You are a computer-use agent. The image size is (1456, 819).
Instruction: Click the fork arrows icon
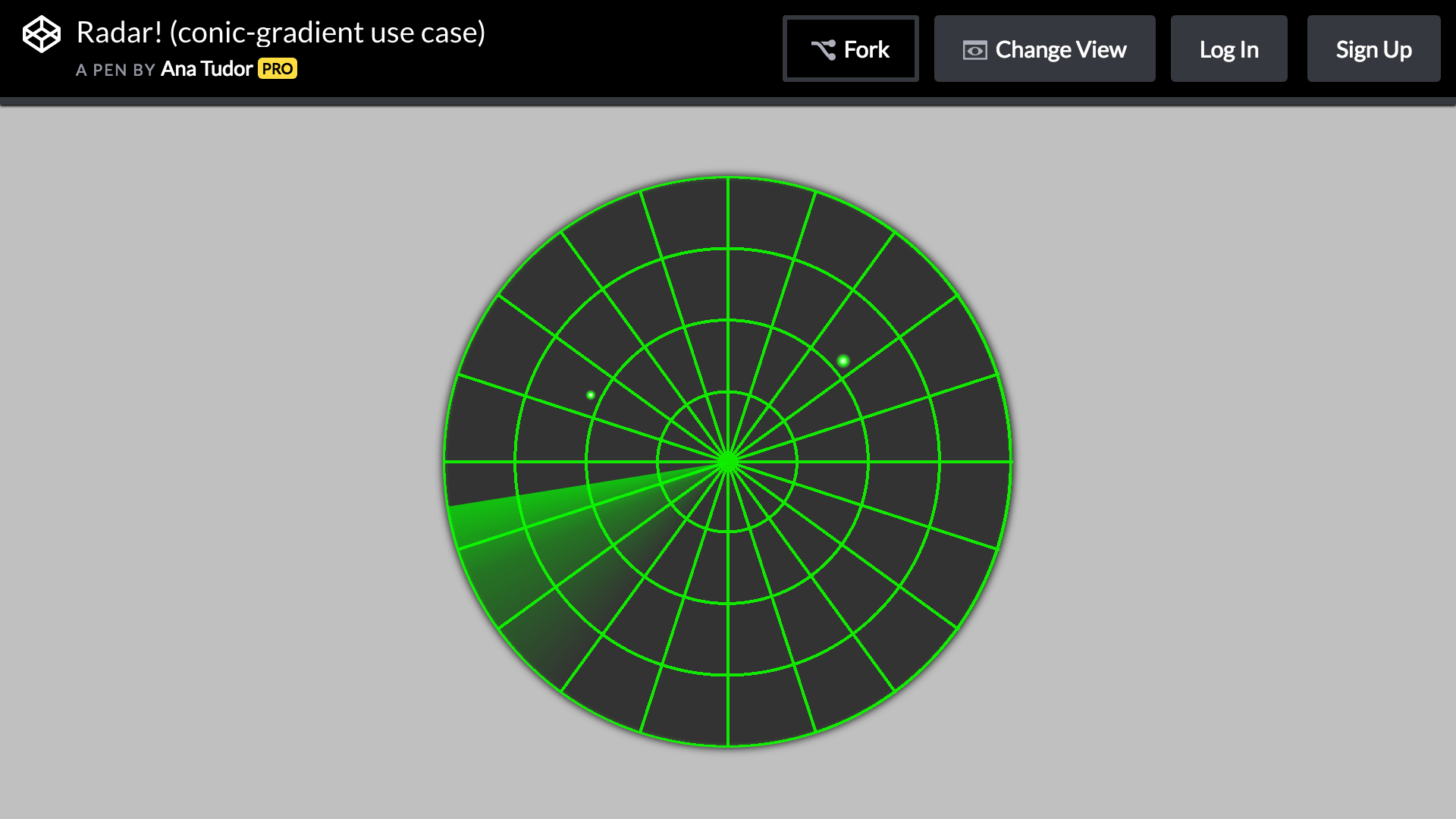[823, 50]
